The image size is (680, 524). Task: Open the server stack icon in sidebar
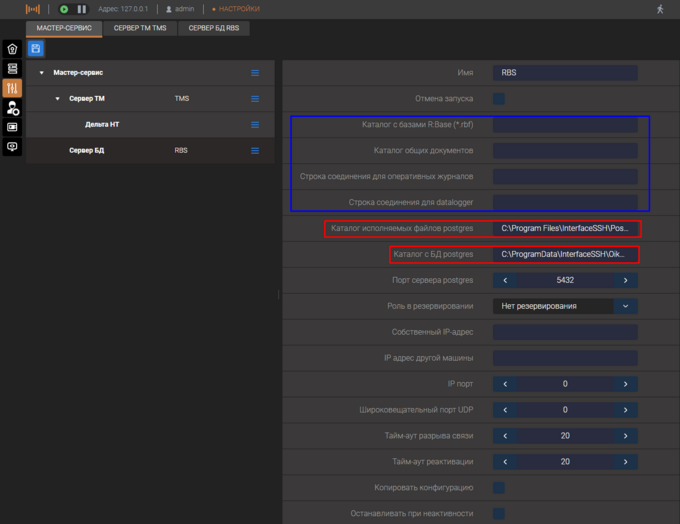[x=12, y=68]
